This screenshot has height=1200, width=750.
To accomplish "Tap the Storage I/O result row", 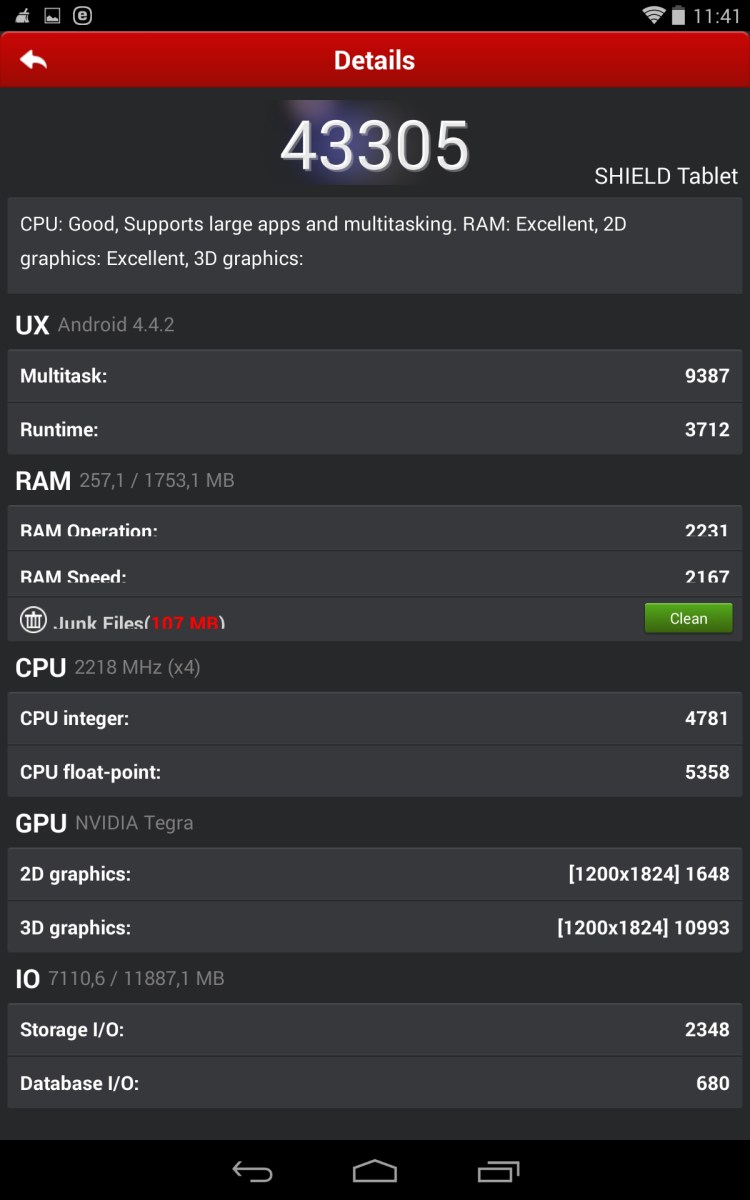I will click(375, 1030).
